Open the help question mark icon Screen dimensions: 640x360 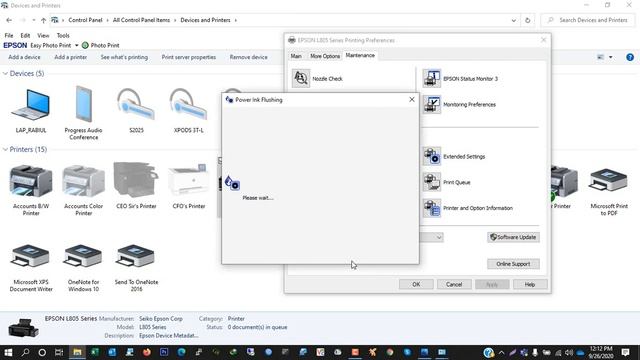630,57
